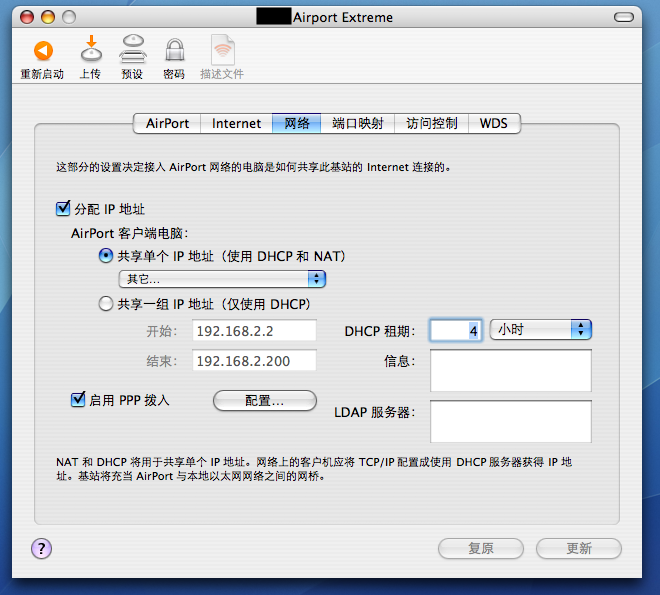This screenshot has height=595, width=660.
Task: Click the 描述文件 profile toolbar icon
Action: click(x=222, y=49)
